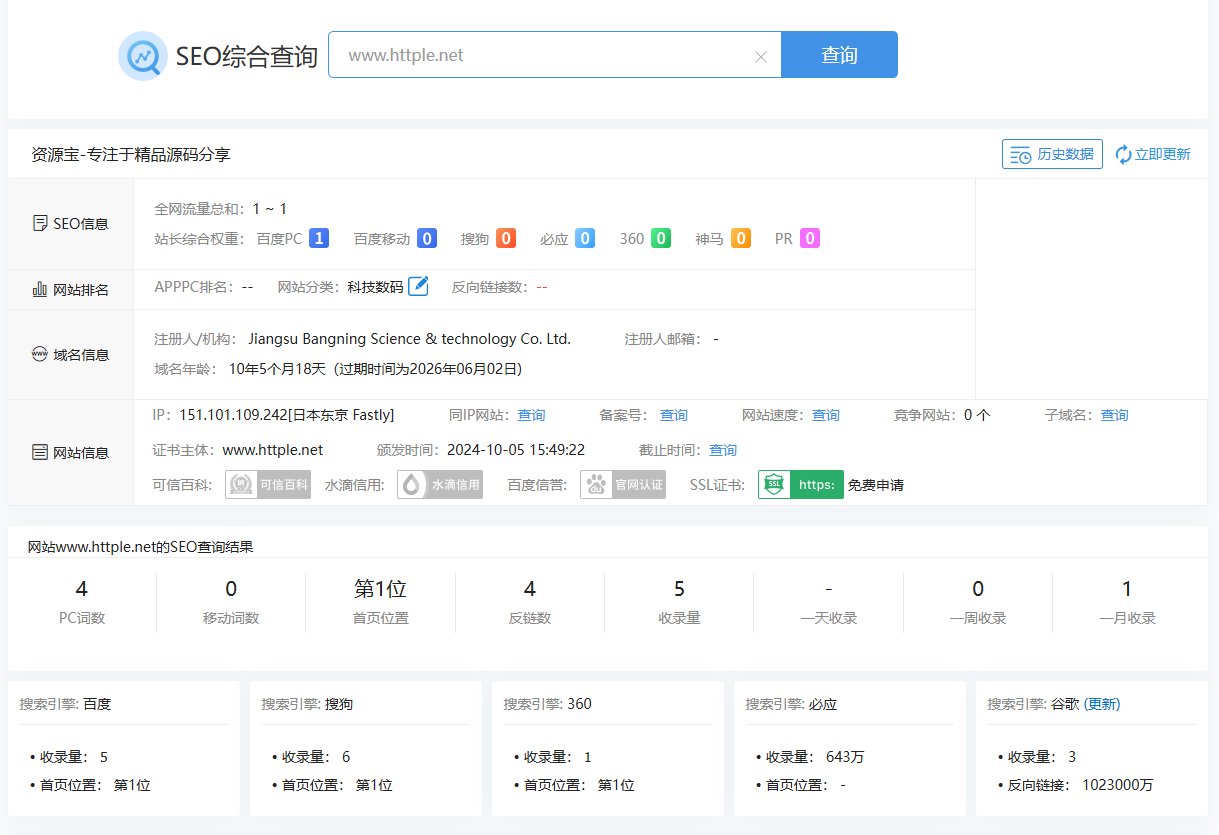Select the 网站排名 sidebar icon
The width and height of the screenshot is (1219, 835).
[41, 289]
